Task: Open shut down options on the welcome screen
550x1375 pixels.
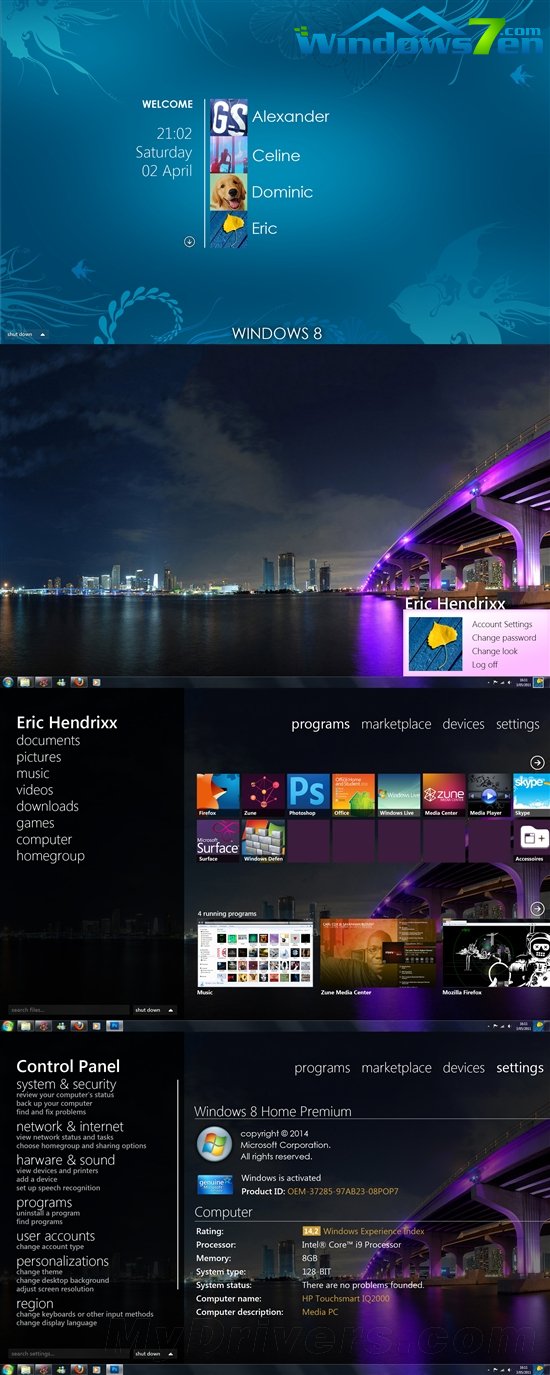Action: [x=26, y=334]
